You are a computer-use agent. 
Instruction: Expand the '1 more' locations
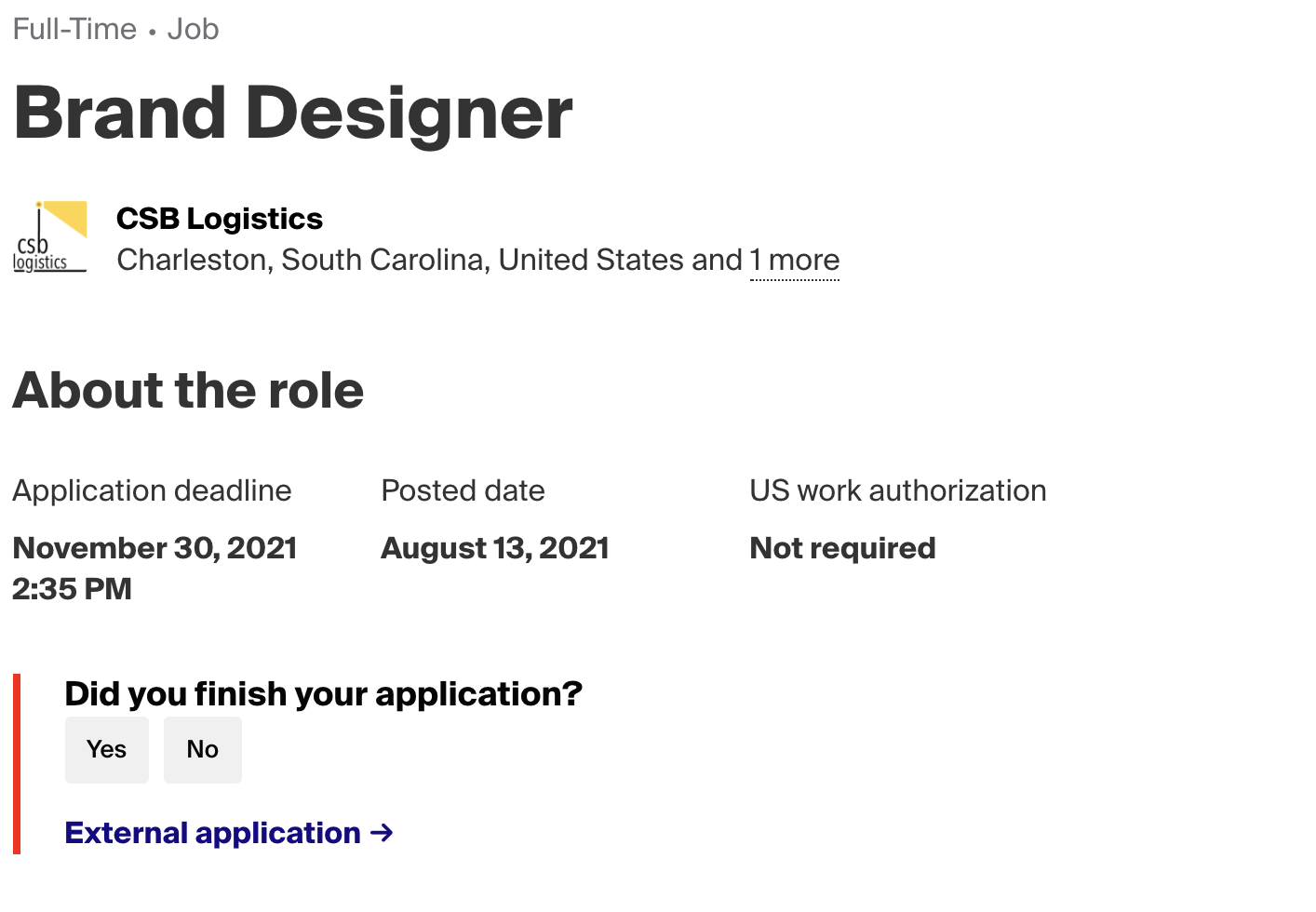795,260
